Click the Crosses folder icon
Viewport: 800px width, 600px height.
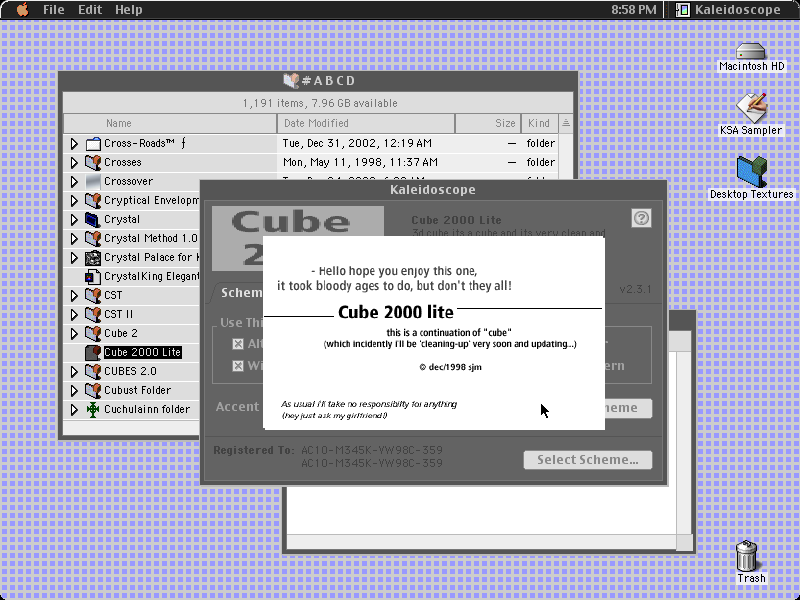coord(93,162)
